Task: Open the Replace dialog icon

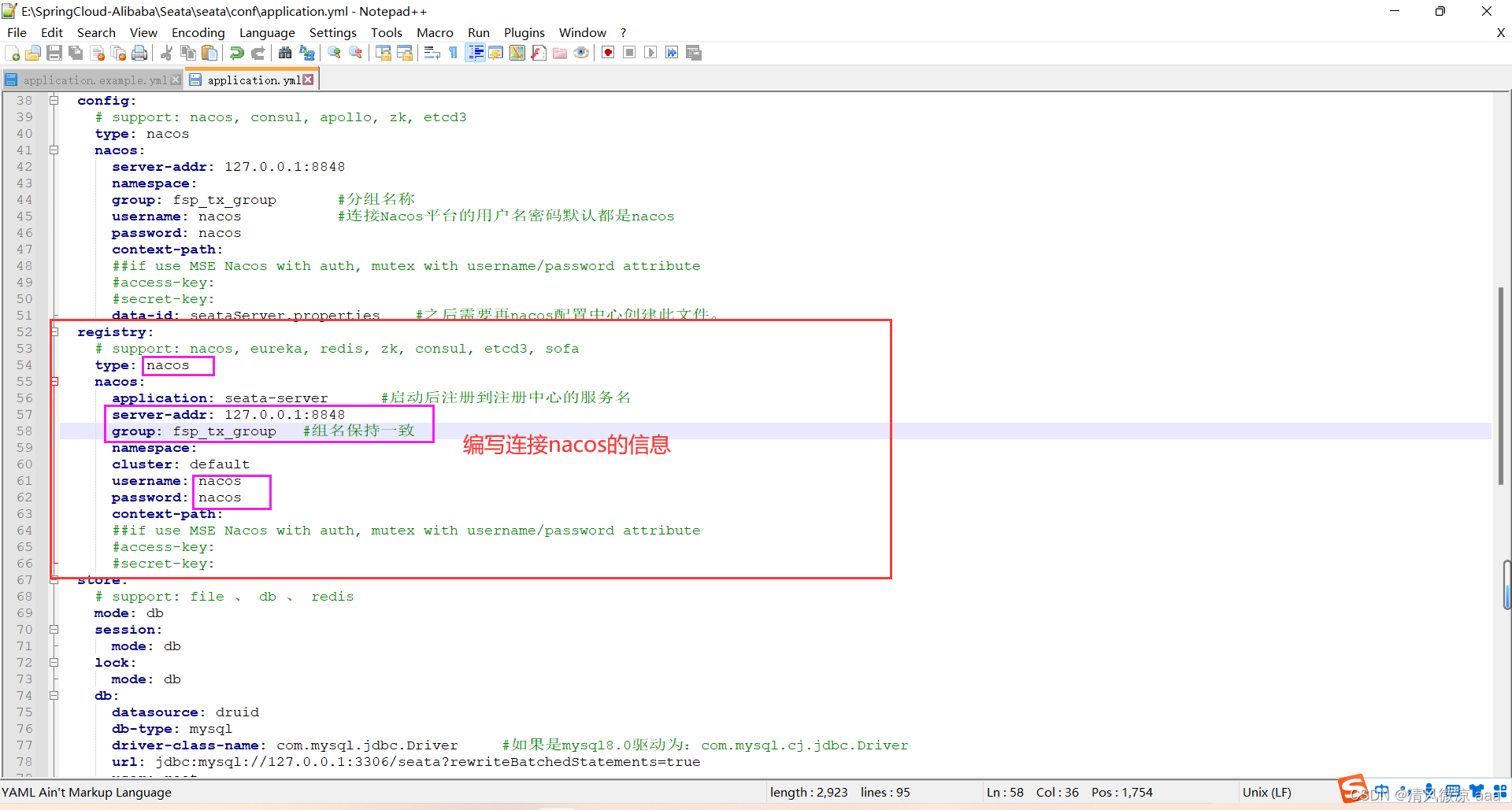Action: [307, 53]
